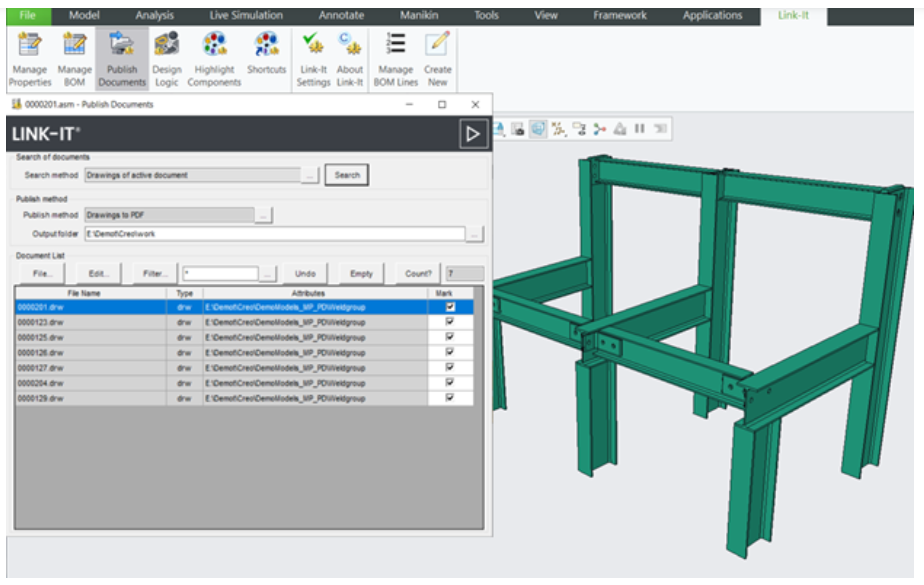Click the Search method field

(x=193, y=175)
